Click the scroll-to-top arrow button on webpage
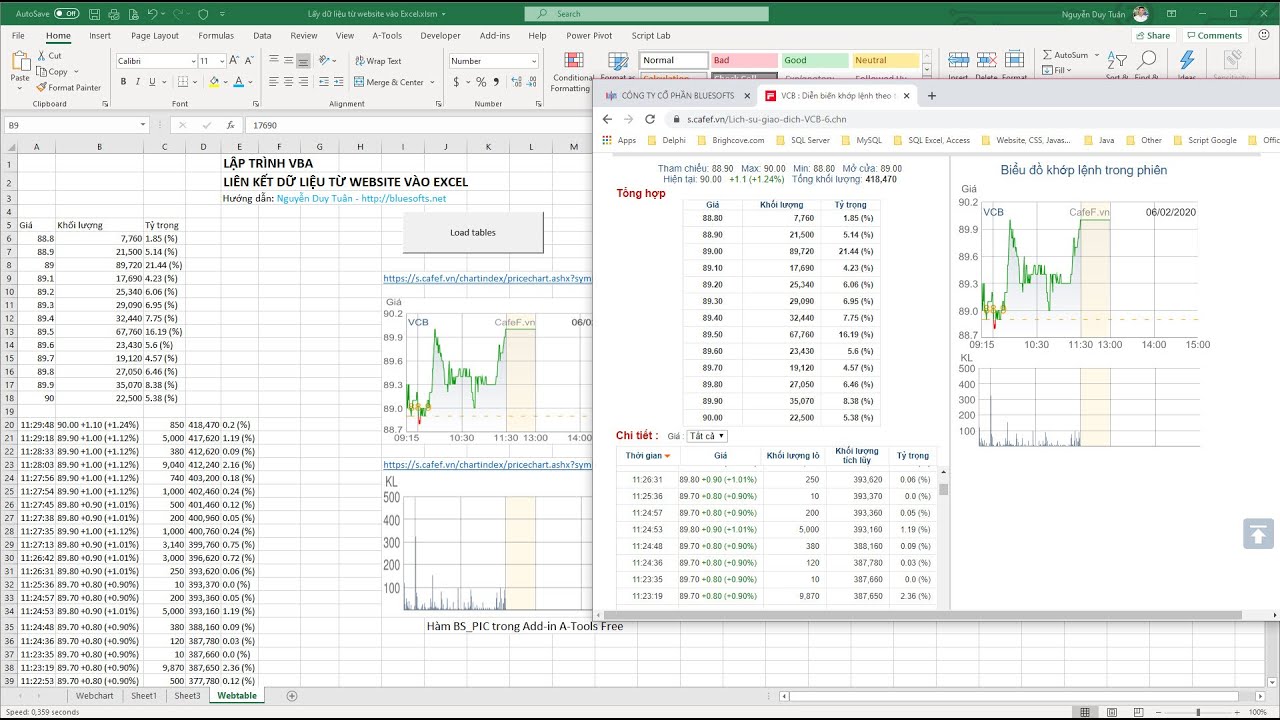1280x720 pixels. (1259, 534)
